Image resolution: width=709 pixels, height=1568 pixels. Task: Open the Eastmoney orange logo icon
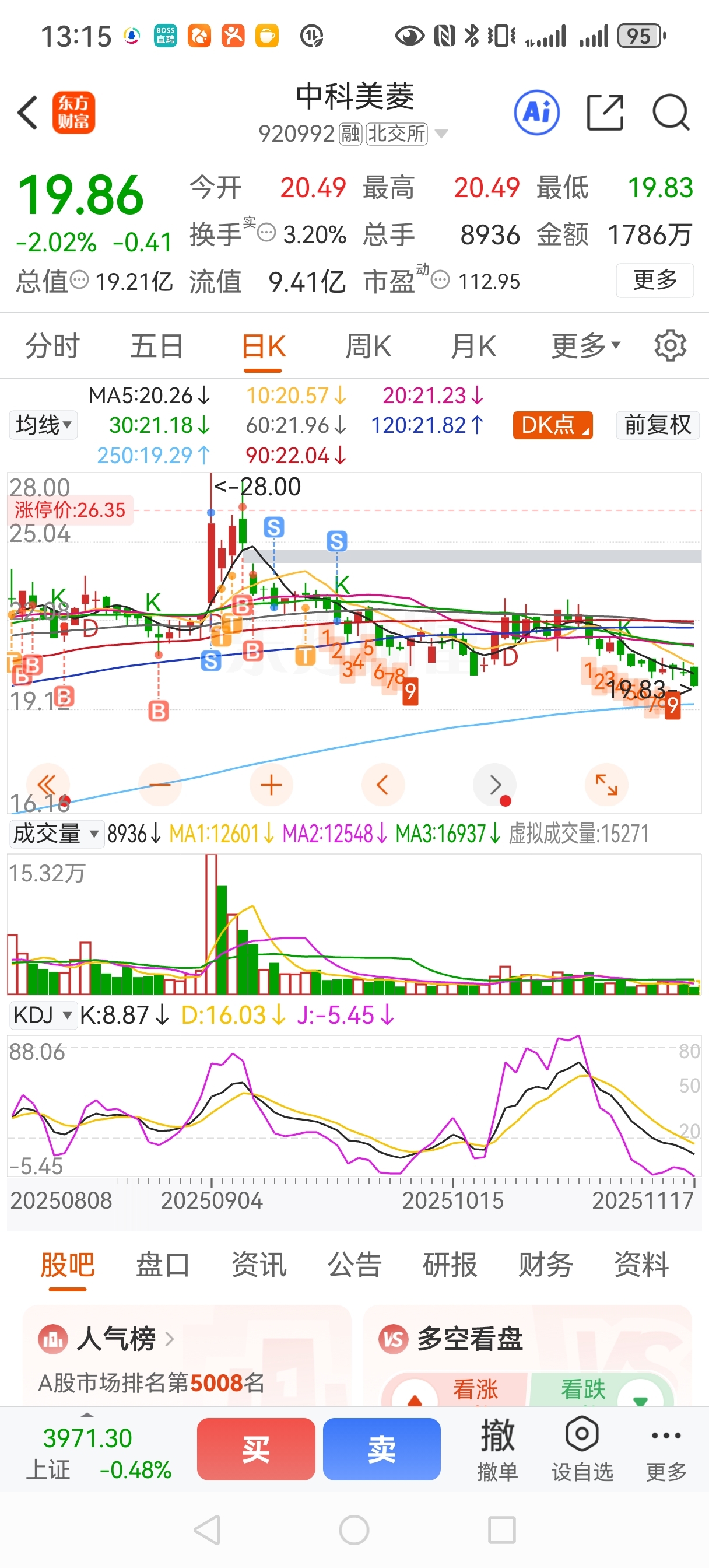coord(73,113)
